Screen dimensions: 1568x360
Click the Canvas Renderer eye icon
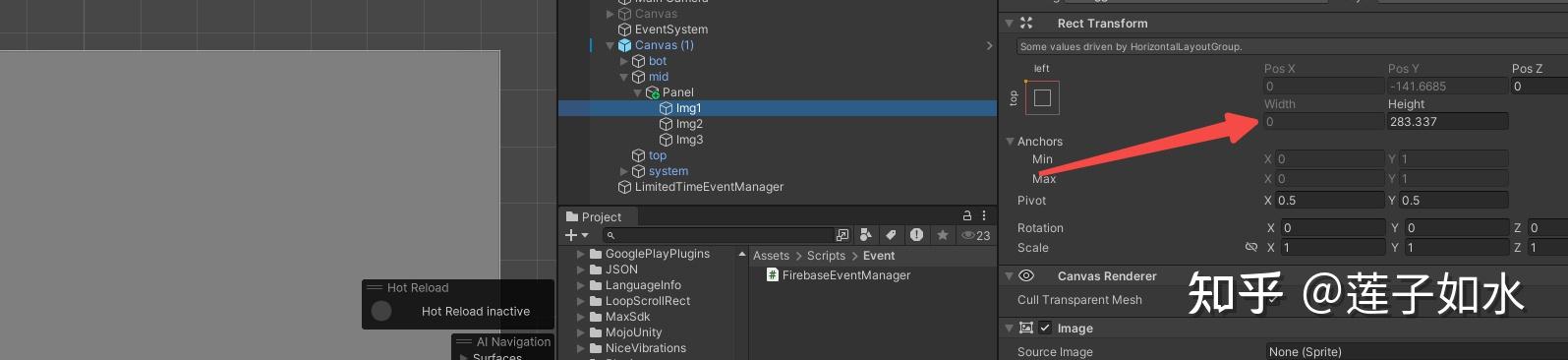[x=1026, y=276]
